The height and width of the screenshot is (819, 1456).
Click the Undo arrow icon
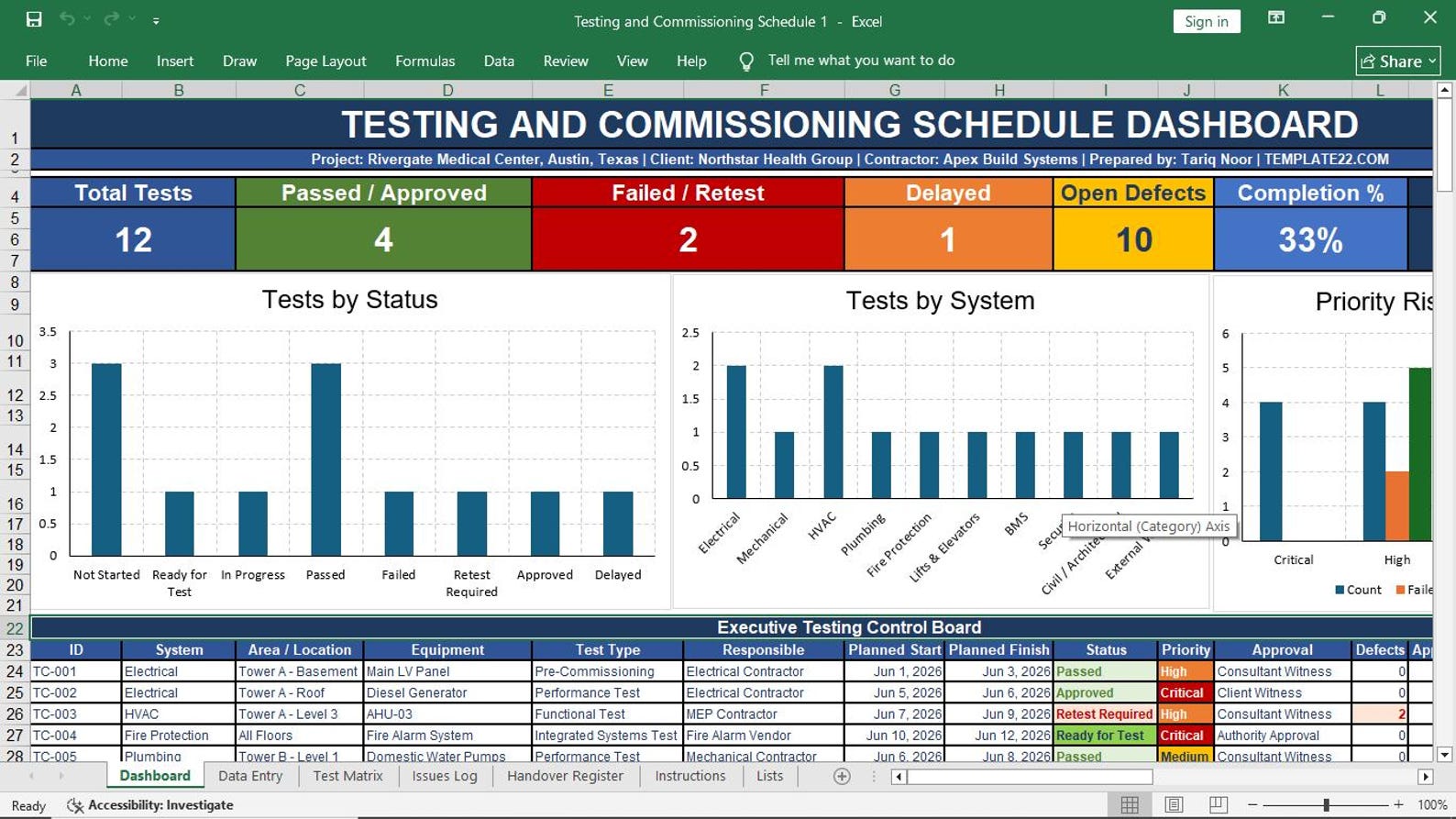coord(67,19)
